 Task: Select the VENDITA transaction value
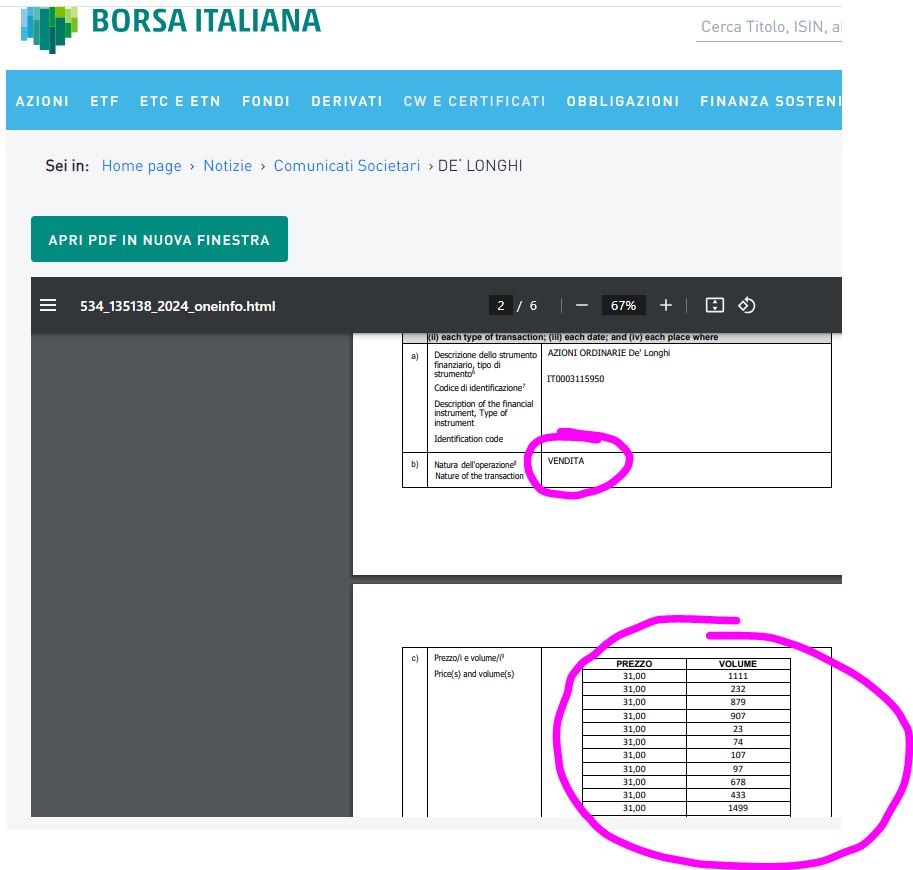click(566, 461)
